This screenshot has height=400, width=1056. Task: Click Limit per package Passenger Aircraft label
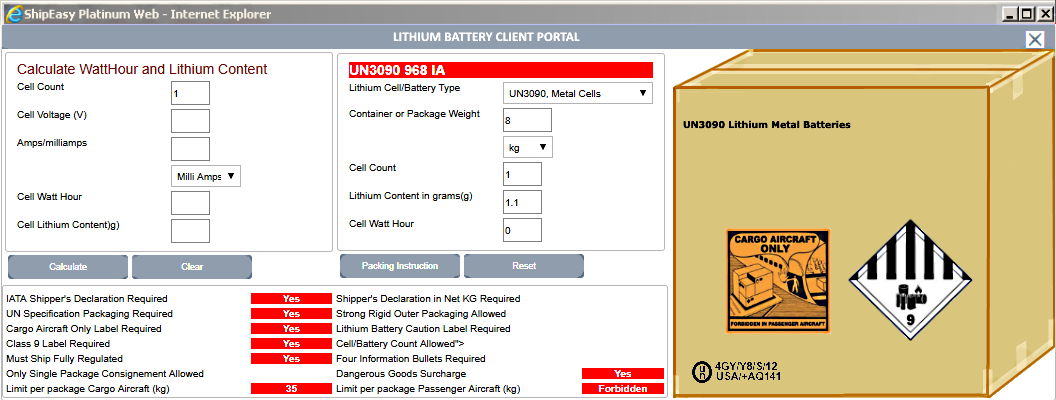tap(428, 389)
